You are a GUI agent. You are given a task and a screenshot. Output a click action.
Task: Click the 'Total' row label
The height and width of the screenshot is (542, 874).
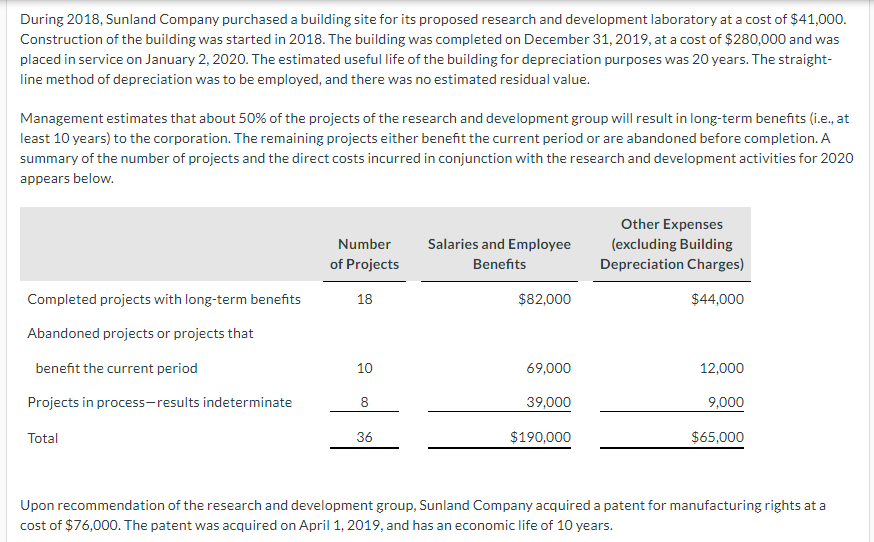point(43,438)
